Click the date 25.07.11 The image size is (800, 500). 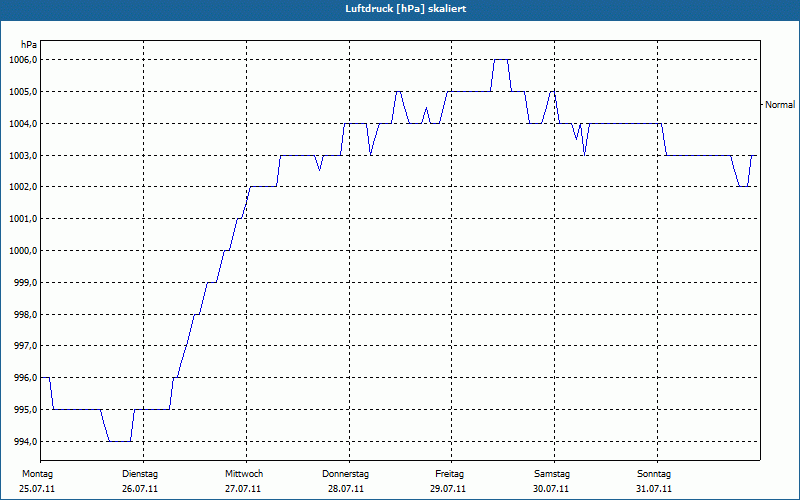point(37,489)
